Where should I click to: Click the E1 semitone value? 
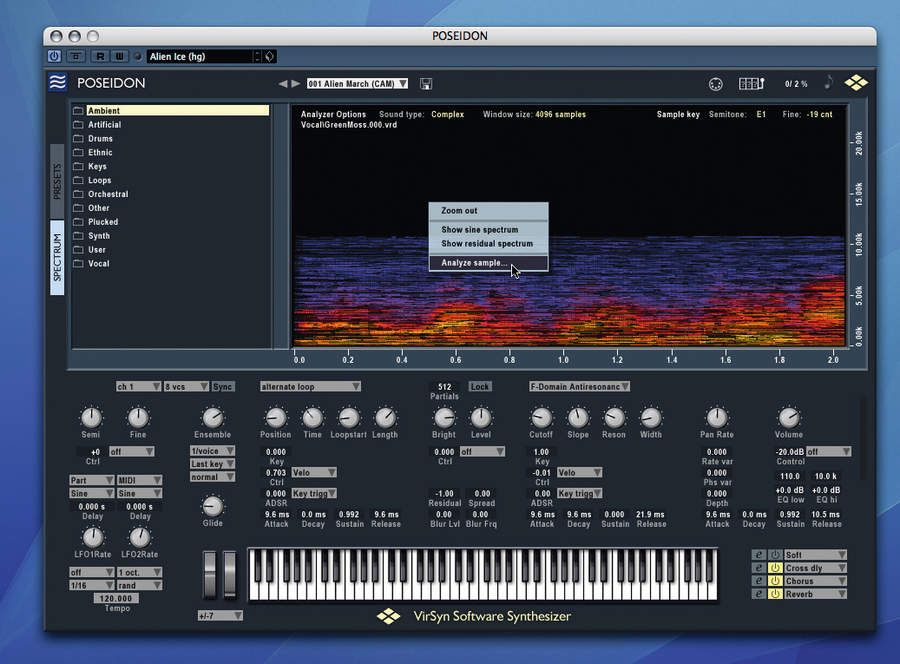(x=761, y=114)
